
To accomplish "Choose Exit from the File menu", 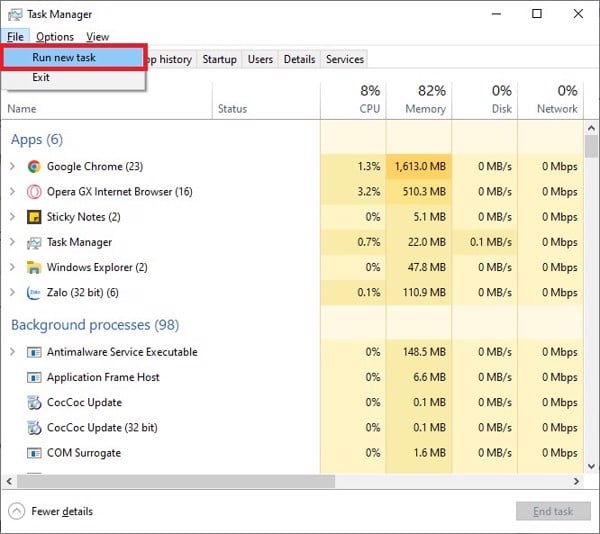I will 73,78.
